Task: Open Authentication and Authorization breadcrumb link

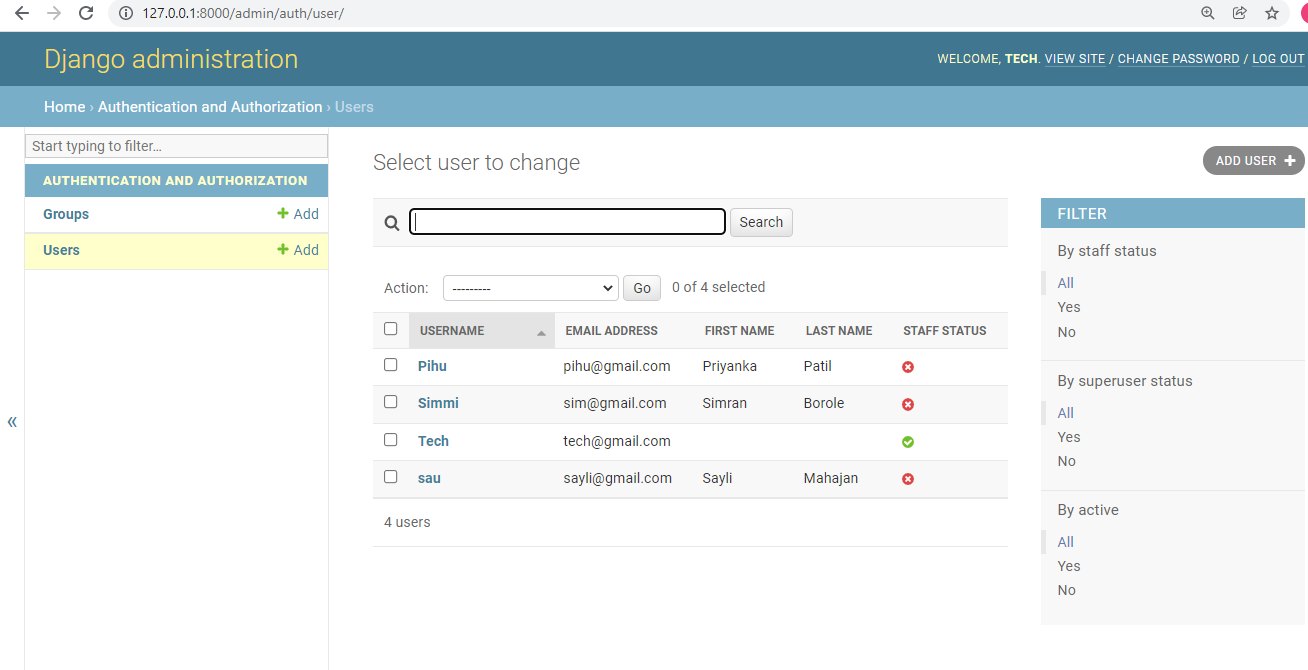Action: [209, 106]
